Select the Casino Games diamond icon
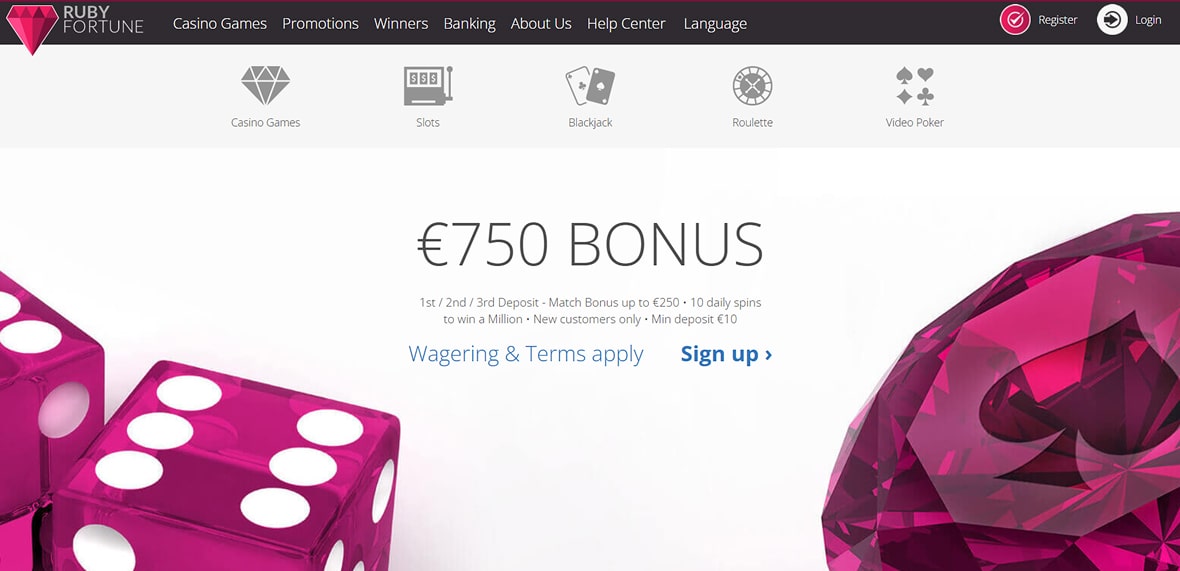The height and width of the screenshot is (571, 1180). (266, 85)
